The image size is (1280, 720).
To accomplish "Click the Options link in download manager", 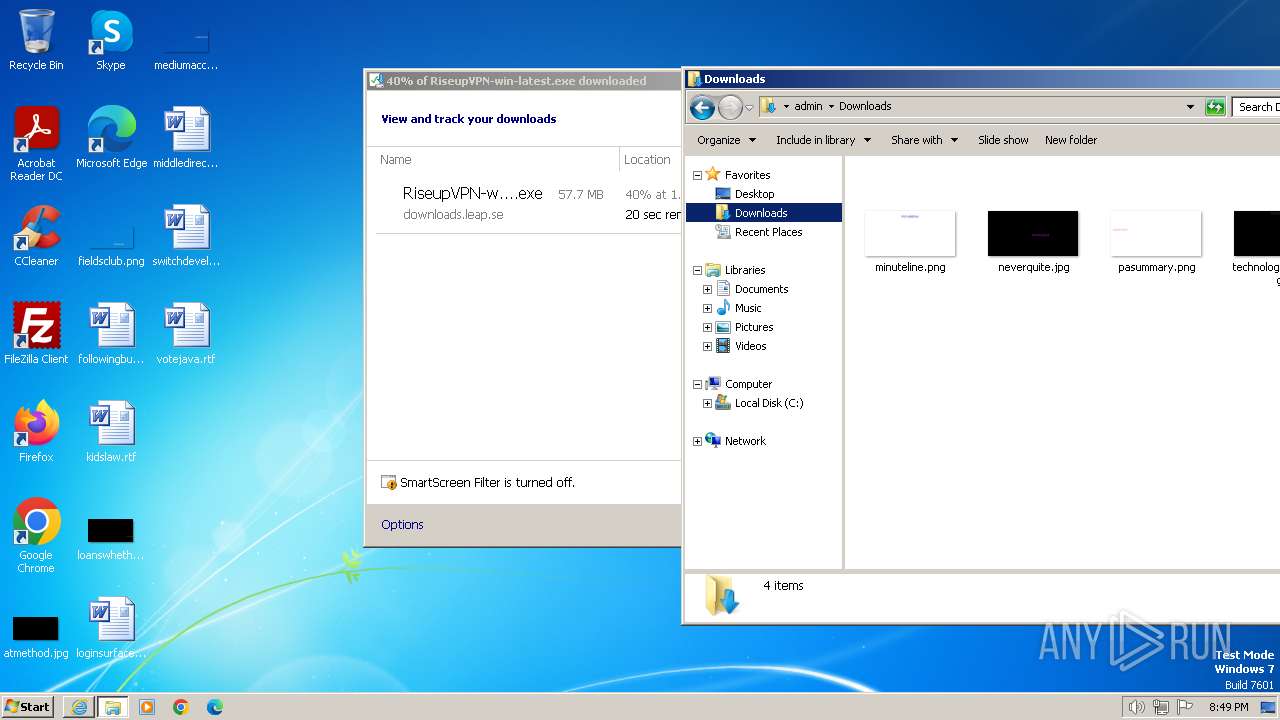I will [402, 524].
